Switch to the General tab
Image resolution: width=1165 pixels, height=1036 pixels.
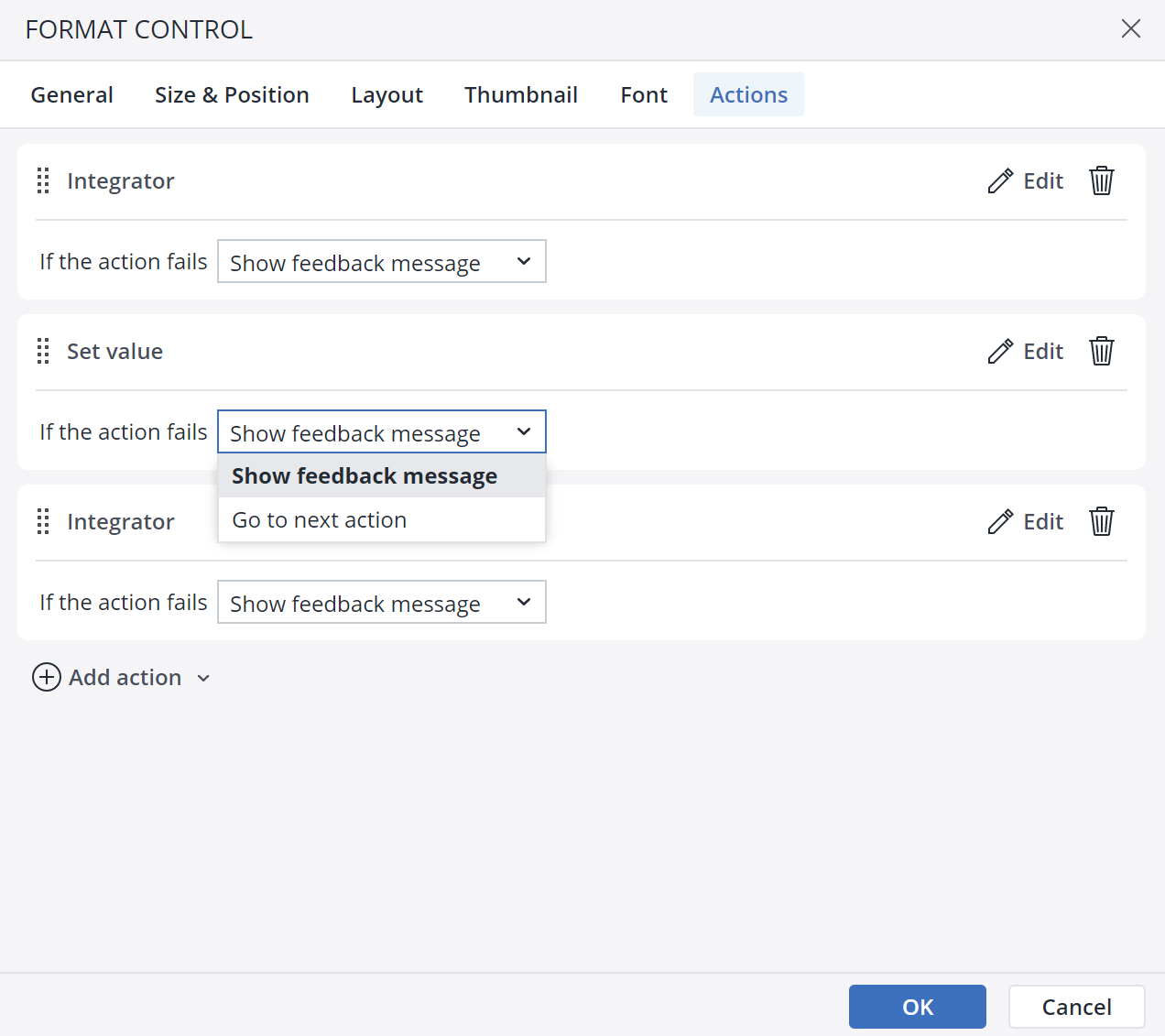click(x=72, y=95)
